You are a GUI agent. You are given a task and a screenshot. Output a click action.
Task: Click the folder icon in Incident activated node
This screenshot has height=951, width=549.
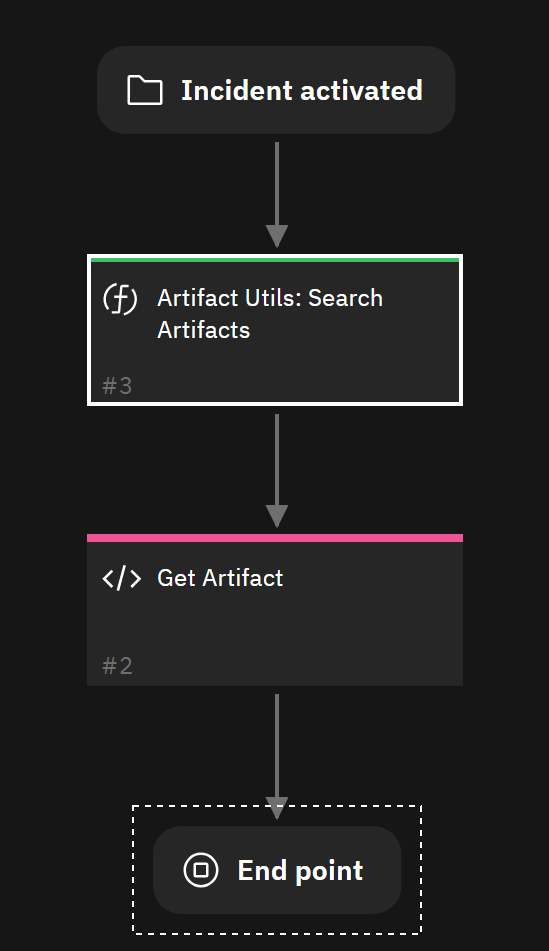point(144,90)
